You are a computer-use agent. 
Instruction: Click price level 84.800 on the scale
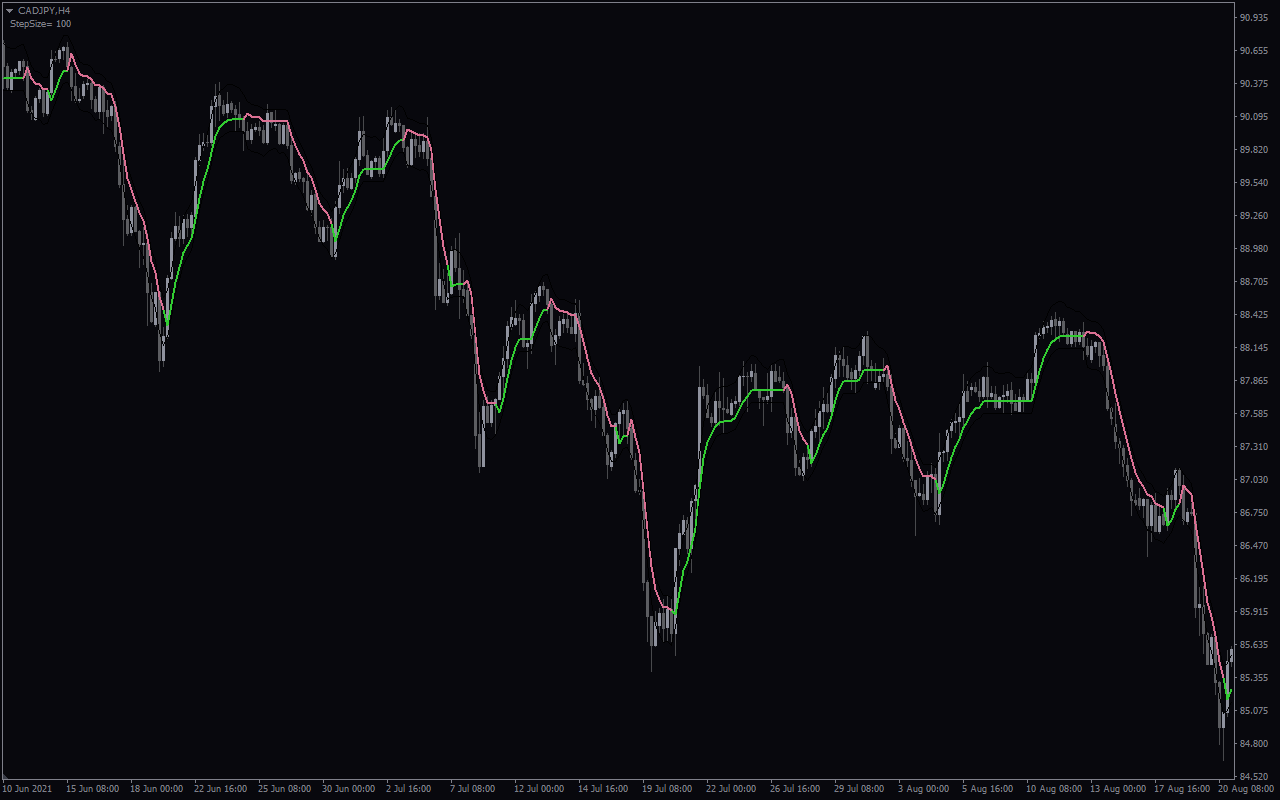point(1254,744)
